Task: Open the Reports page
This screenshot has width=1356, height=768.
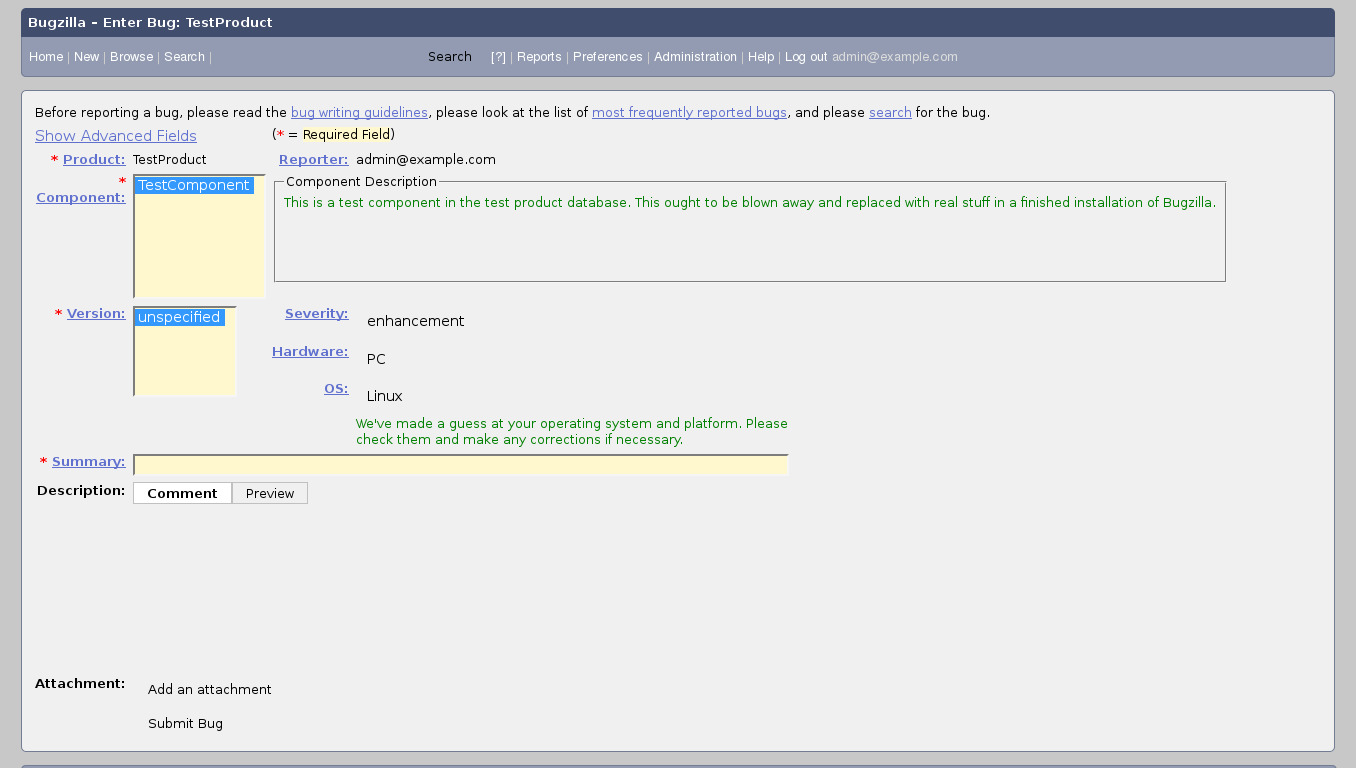Action: click(539, 57)
